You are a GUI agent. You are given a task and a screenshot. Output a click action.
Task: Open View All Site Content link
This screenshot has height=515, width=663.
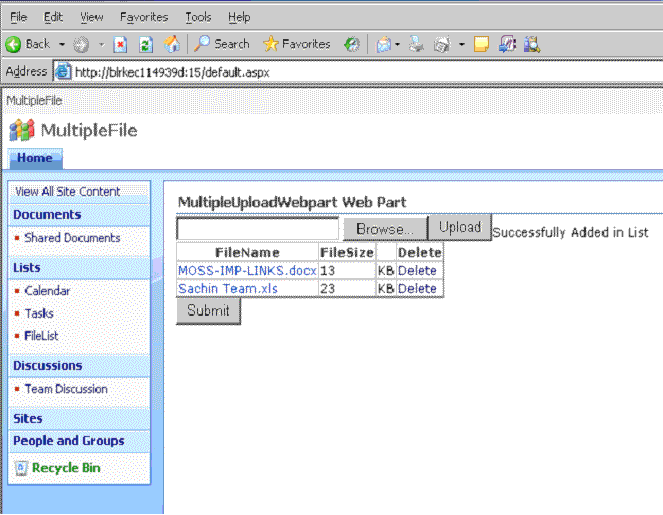pos(68,192)
